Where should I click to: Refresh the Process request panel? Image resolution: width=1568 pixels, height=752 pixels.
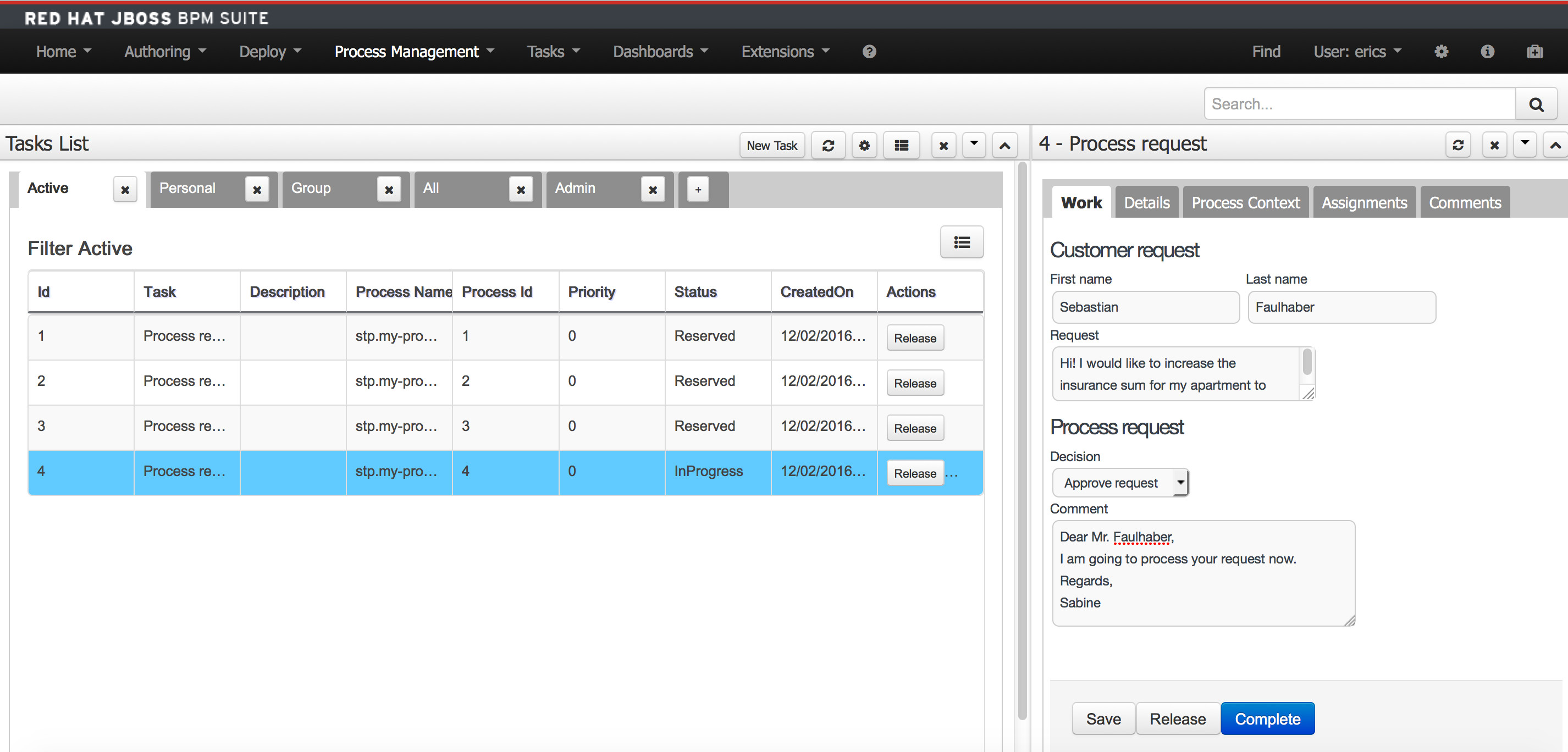(1458, 146)
